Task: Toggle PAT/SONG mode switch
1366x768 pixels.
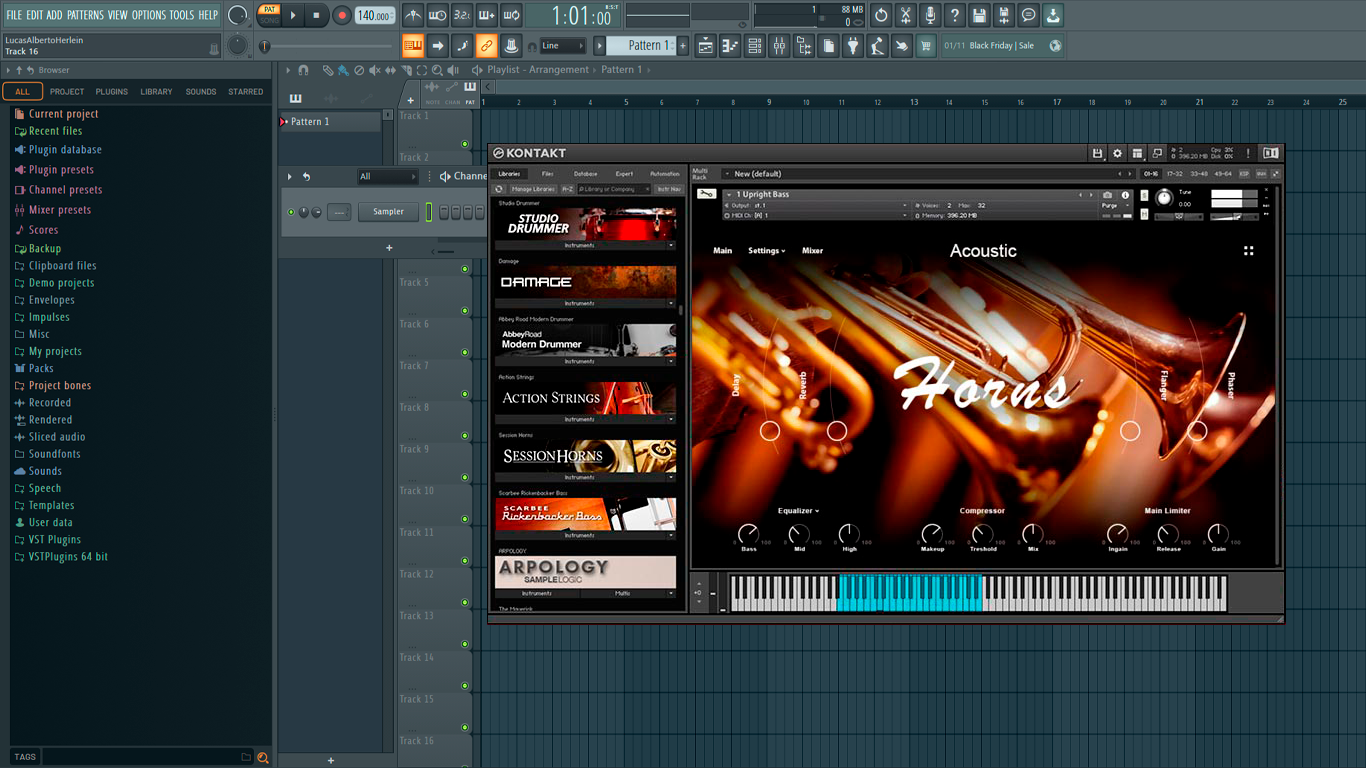Action: (x=269, y=15)
